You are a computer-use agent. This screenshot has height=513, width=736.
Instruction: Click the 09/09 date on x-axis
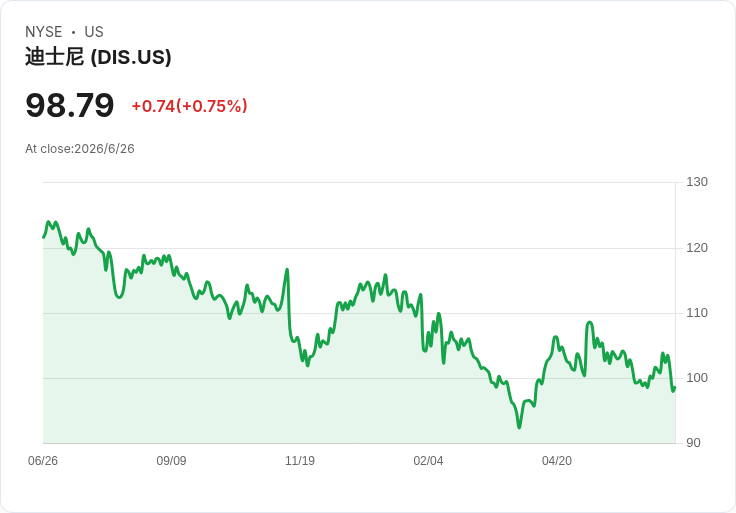pyautogui.click(x=171, y=461)
